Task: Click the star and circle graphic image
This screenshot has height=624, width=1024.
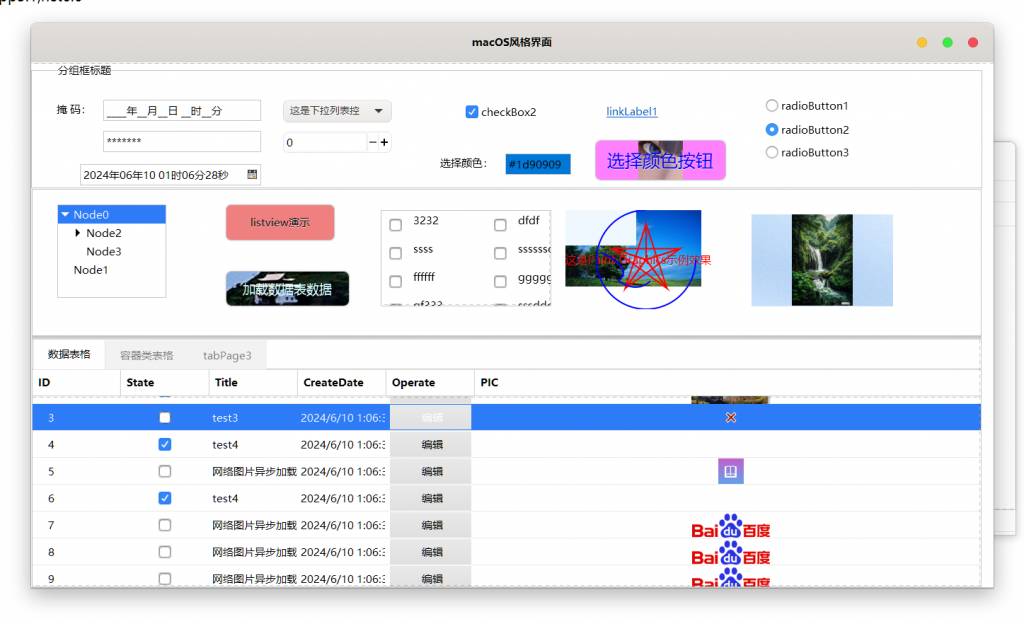Action: pyautogui.click(x=638, y=259)
